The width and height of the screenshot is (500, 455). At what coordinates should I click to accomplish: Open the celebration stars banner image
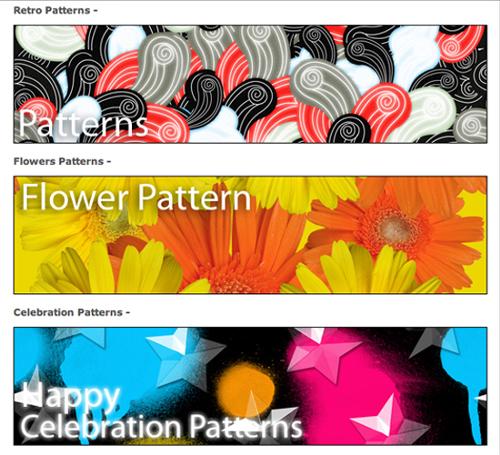[x=250, y=386]
